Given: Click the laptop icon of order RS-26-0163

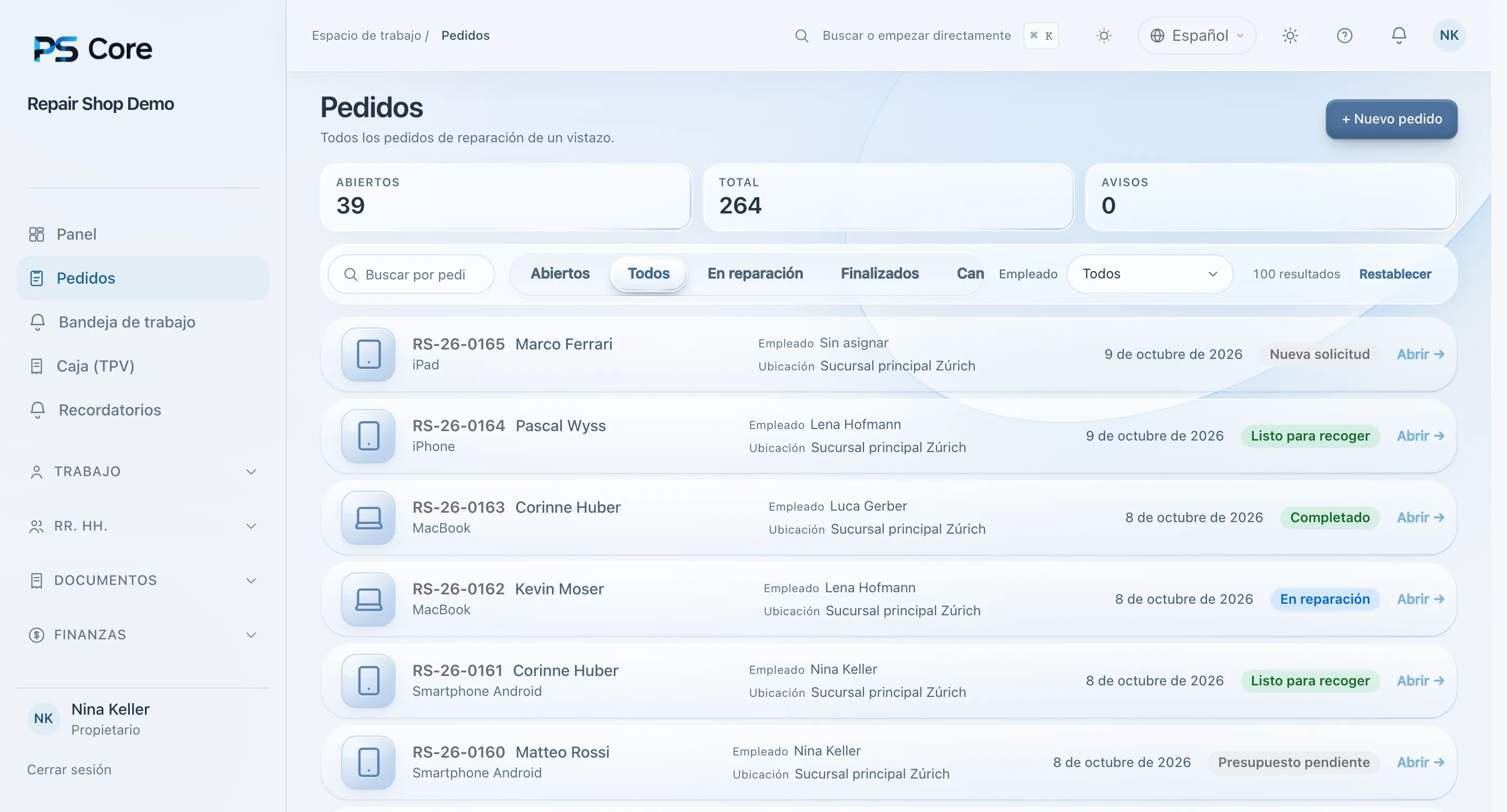Looking at the screenshot, I should tap(368, 518).
